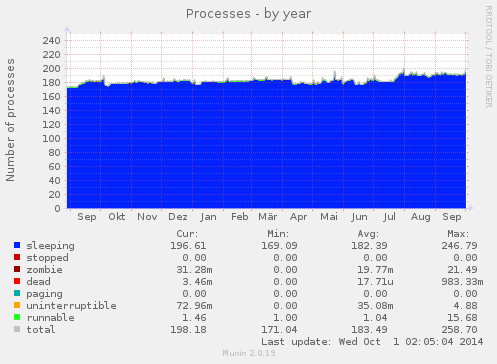Click the 'Last update' timestamp line

372,342
